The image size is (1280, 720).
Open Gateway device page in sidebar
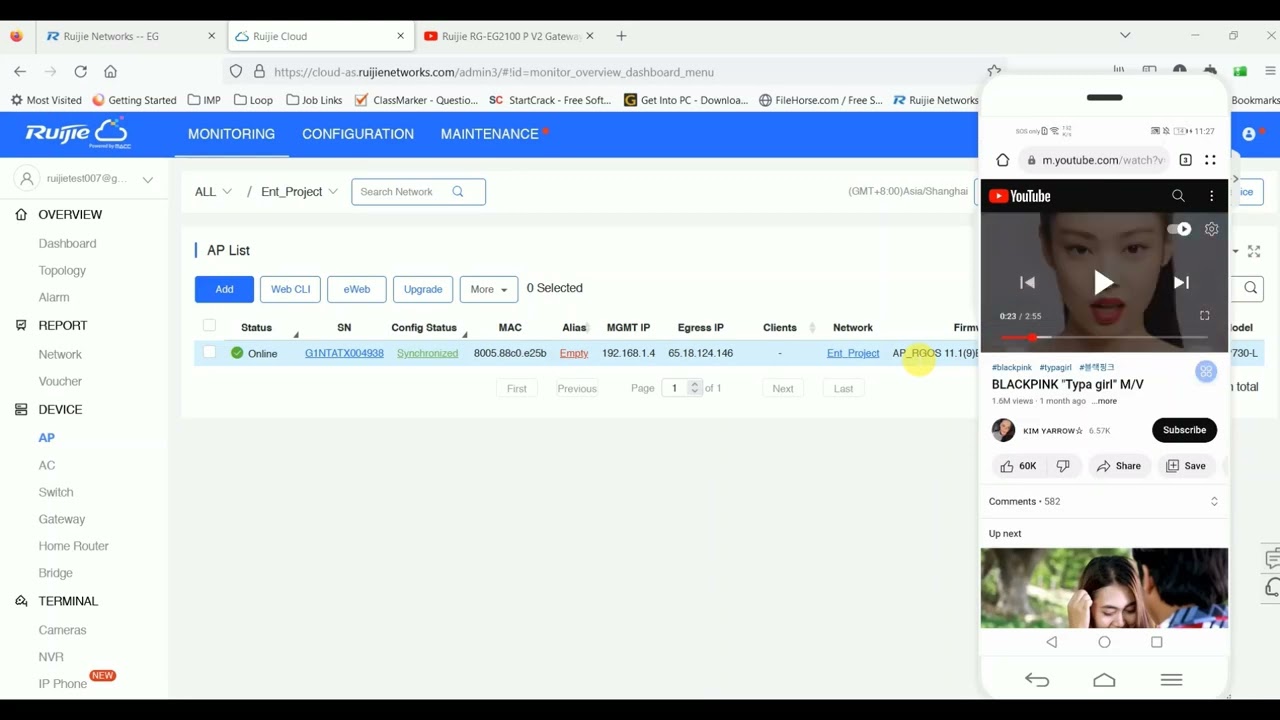(62, 520)
